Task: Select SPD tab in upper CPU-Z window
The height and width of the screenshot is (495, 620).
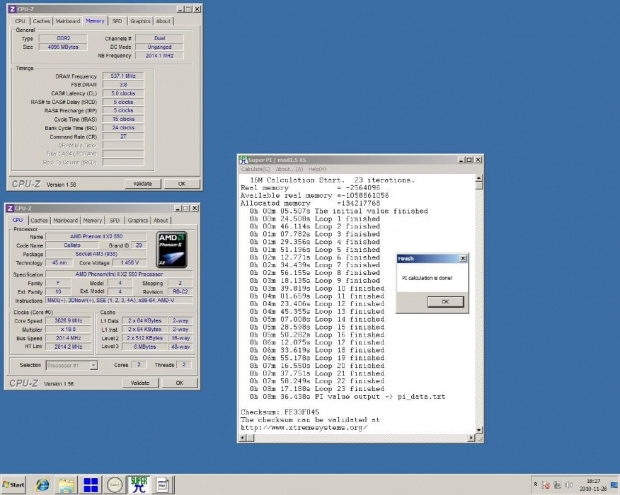Action: (x=117, y=21)
